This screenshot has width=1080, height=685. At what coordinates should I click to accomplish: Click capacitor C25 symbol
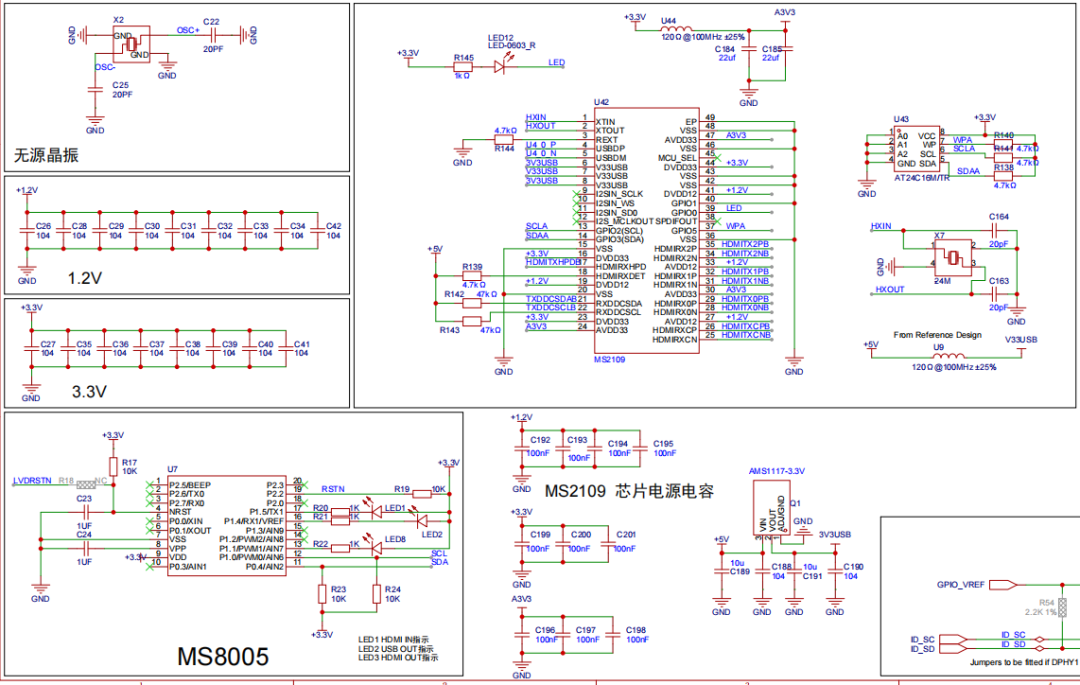95,88
